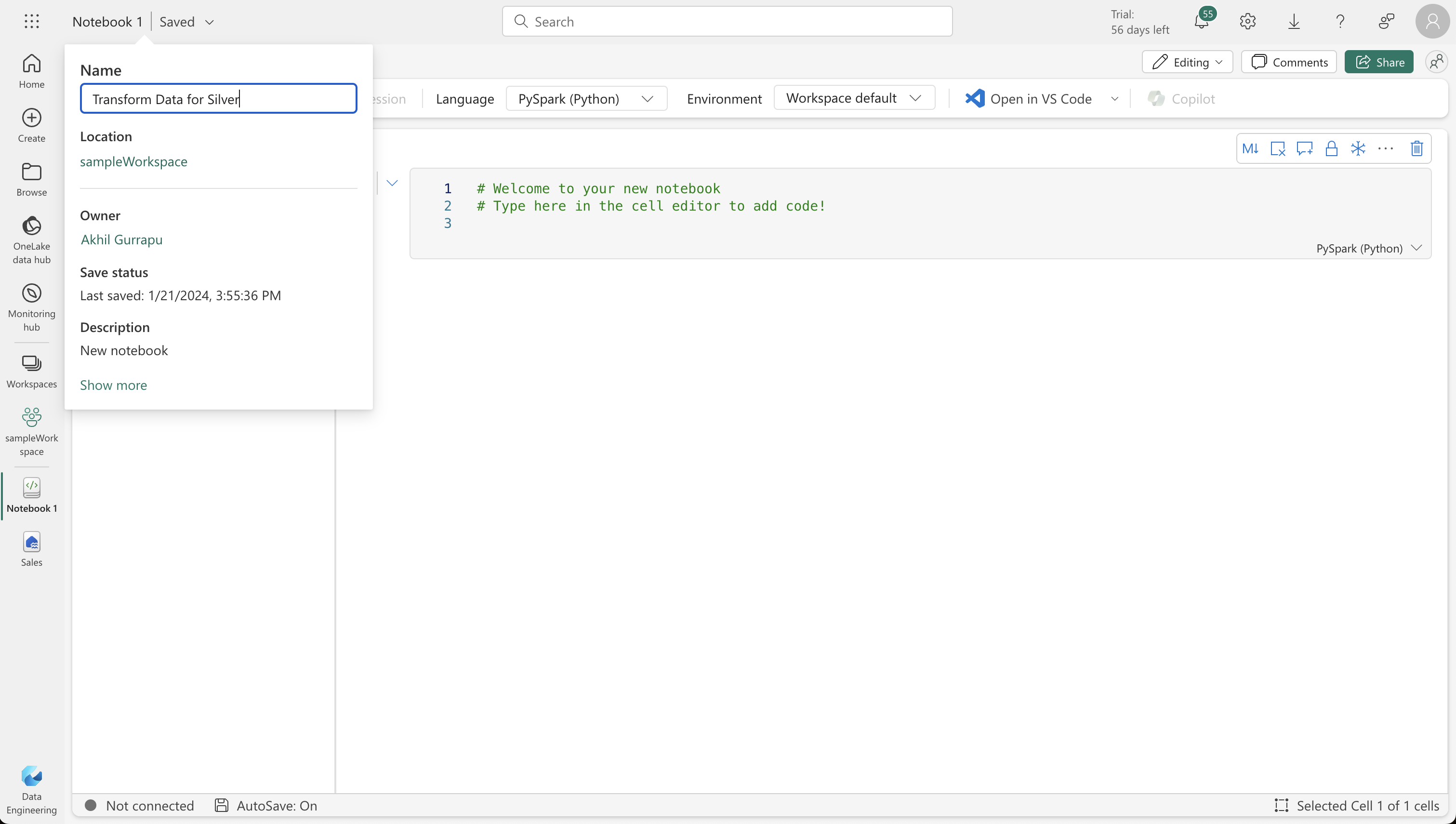This screenshot has height=824, width=1456.
Task: Open the Sales lakehouse sidebar item
Action: point(32,549)
